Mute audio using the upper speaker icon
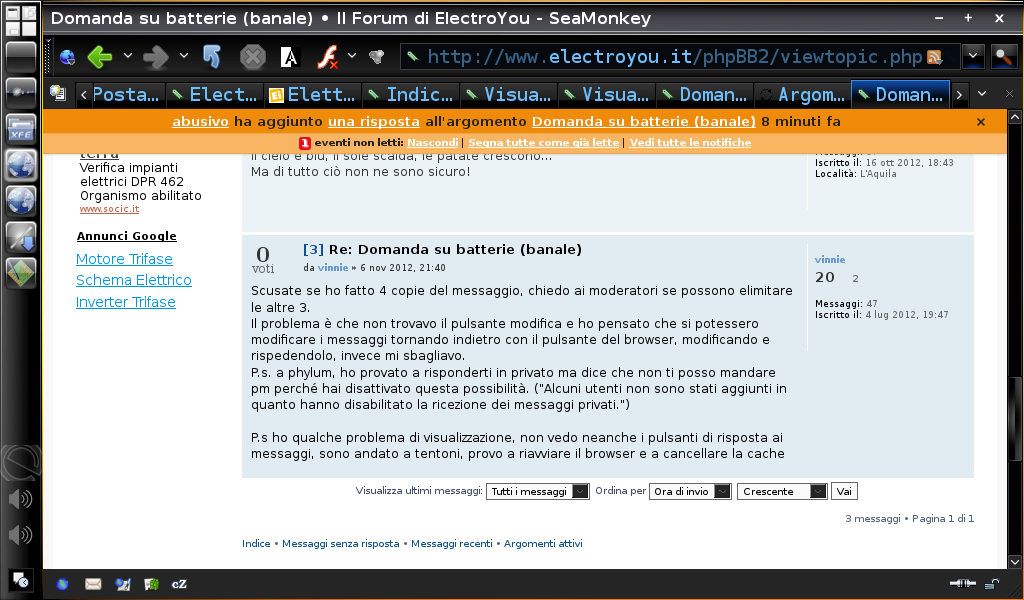Screen dimensions: 1024x600 pos(20,497)
